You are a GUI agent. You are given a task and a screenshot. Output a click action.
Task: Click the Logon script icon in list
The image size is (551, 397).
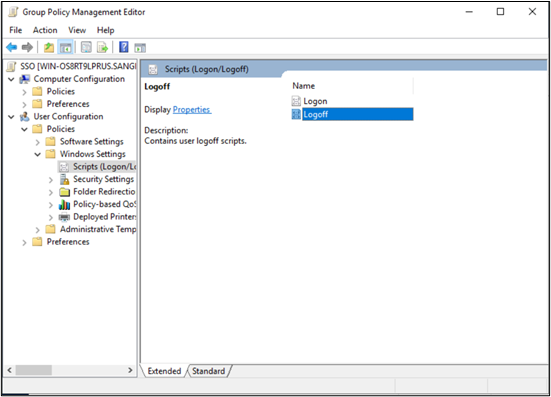[x=296, y=101]
